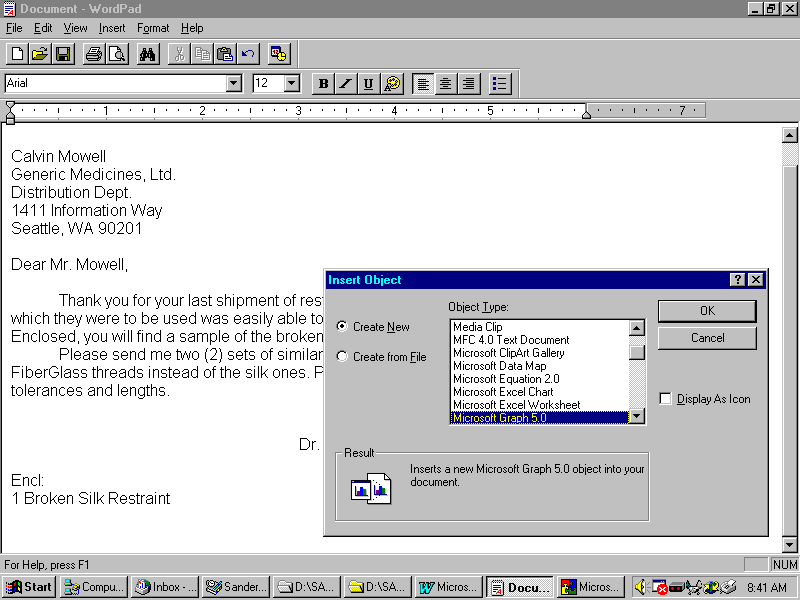Open the Insert menu
The image size is (800, 600).
click(112, 28)
